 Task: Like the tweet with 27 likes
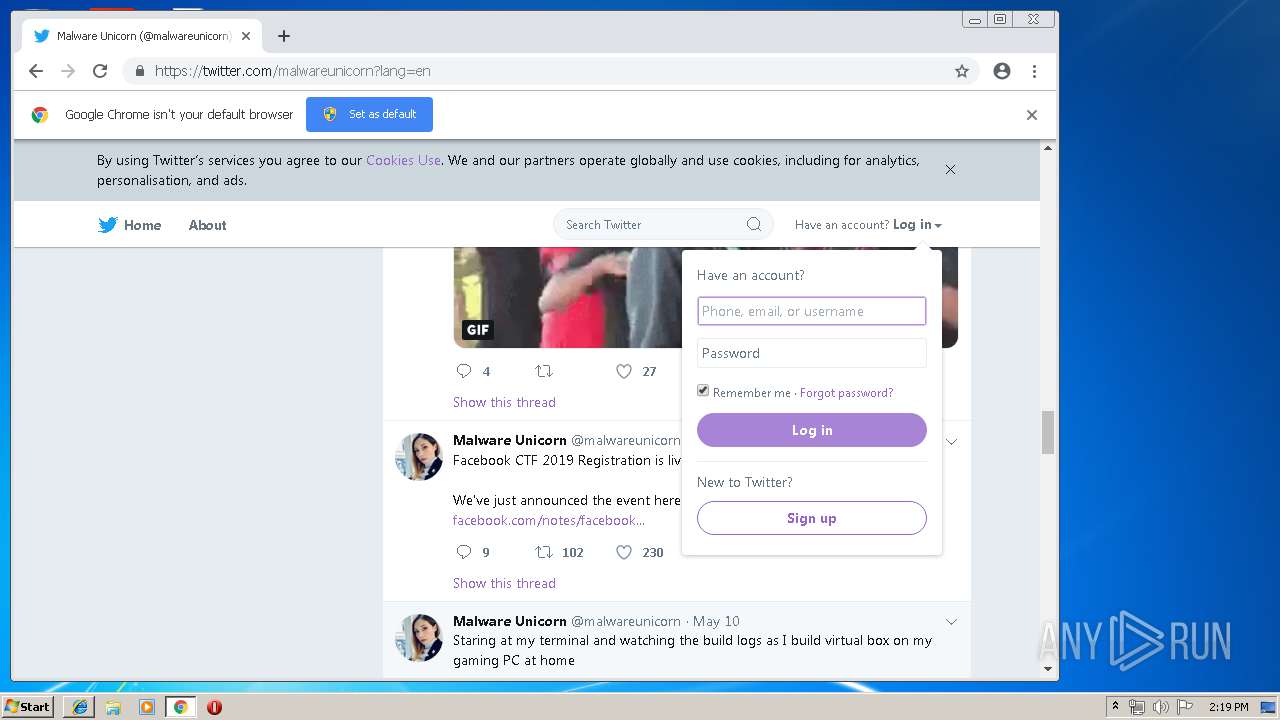pos(624,371)
